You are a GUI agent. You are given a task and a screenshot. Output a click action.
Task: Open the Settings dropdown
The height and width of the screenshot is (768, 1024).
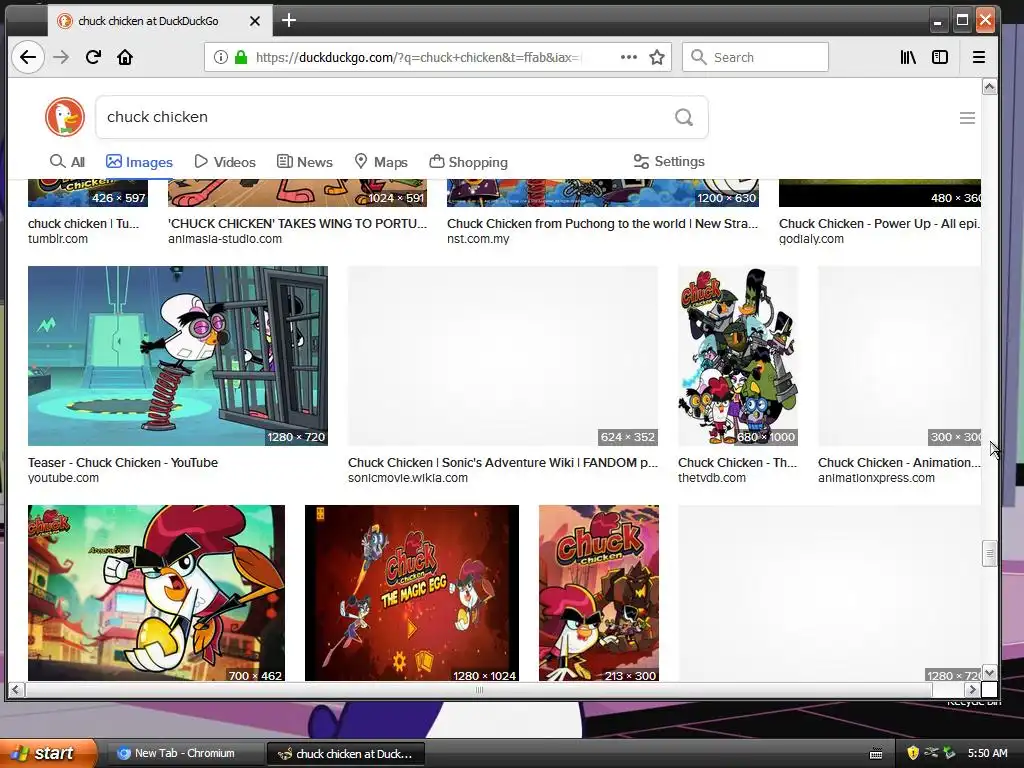[669, 161]
